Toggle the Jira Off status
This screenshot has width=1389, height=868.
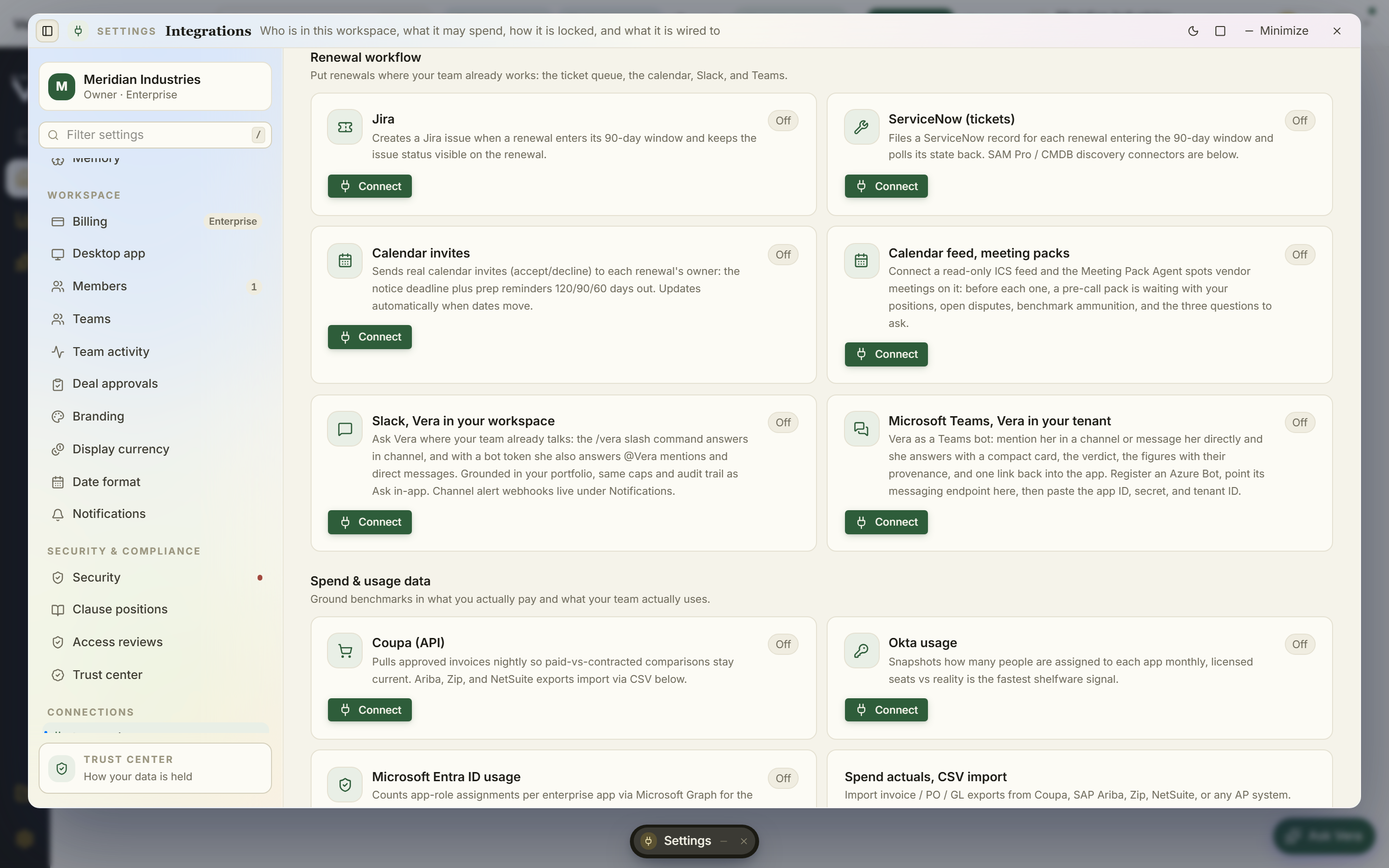783,121
